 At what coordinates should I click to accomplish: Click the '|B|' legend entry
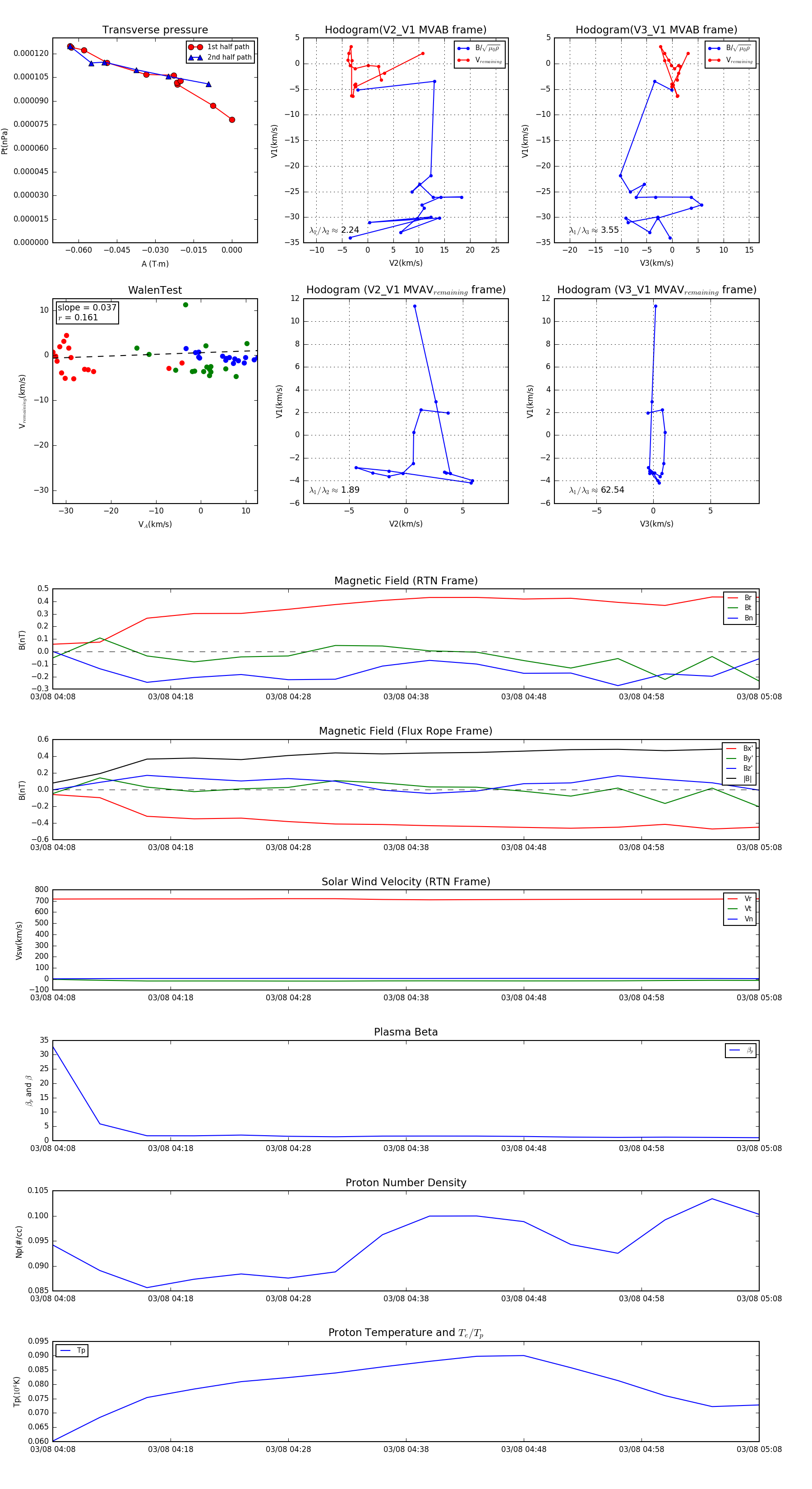[739, 779]
